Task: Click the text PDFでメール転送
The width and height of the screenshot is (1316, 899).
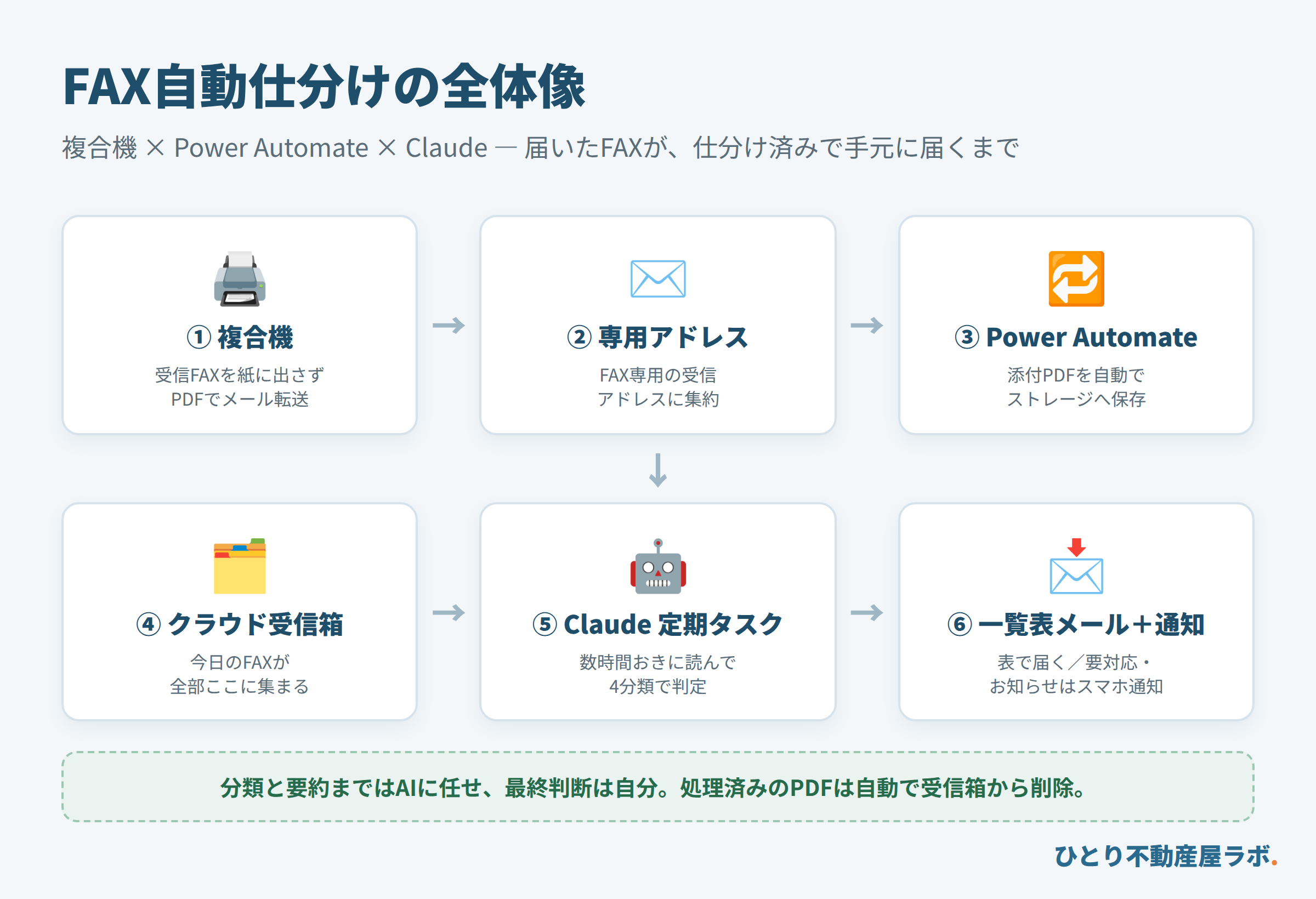Action: point(240,399)
